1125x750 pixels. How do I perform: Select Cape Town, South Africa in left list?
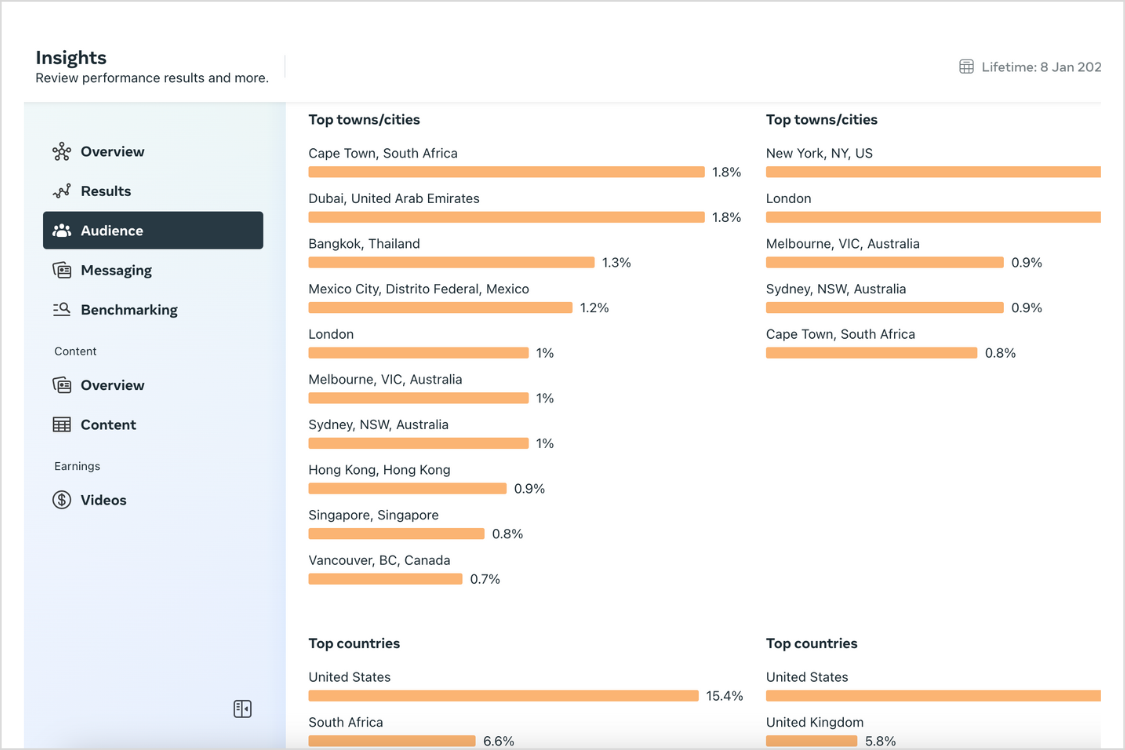[383, 153]
